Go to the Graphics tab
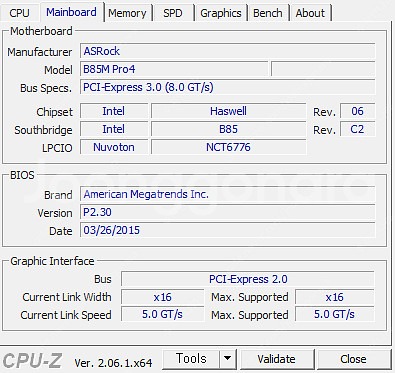The width and height of the screenshot is (395, 373). tap(221, 13)
